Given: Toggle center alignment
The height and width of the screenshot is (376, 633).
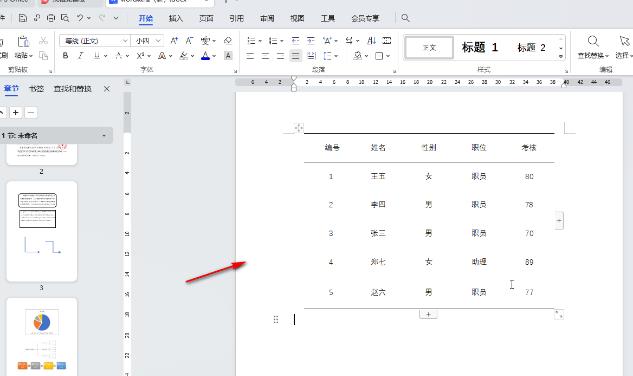Looking at the screenshot, I should [x=265, y=56].
